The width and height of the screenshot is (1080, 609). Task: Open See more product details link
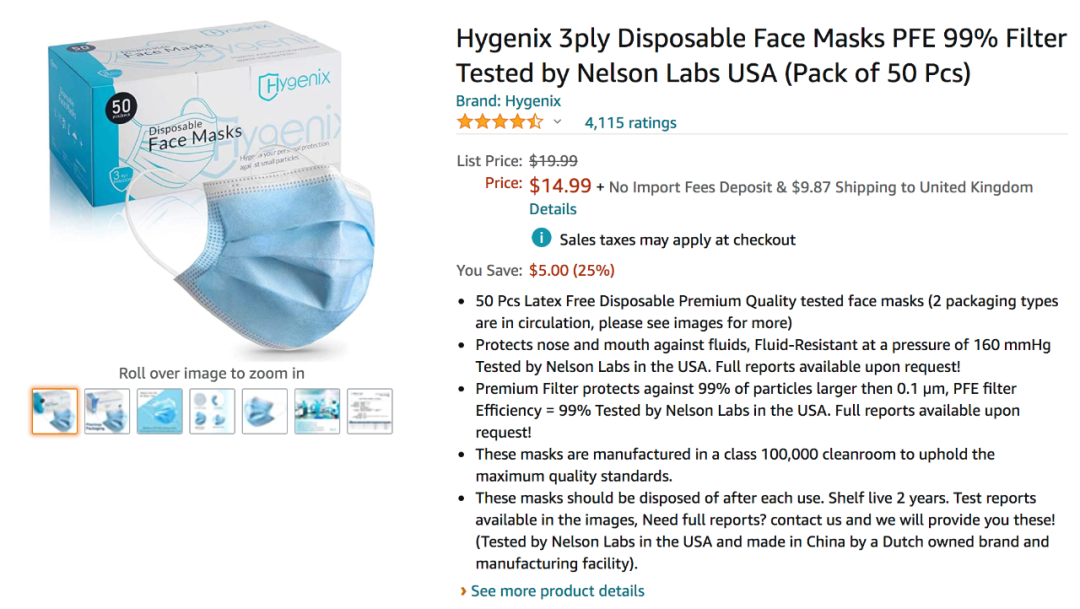(558, 591)
